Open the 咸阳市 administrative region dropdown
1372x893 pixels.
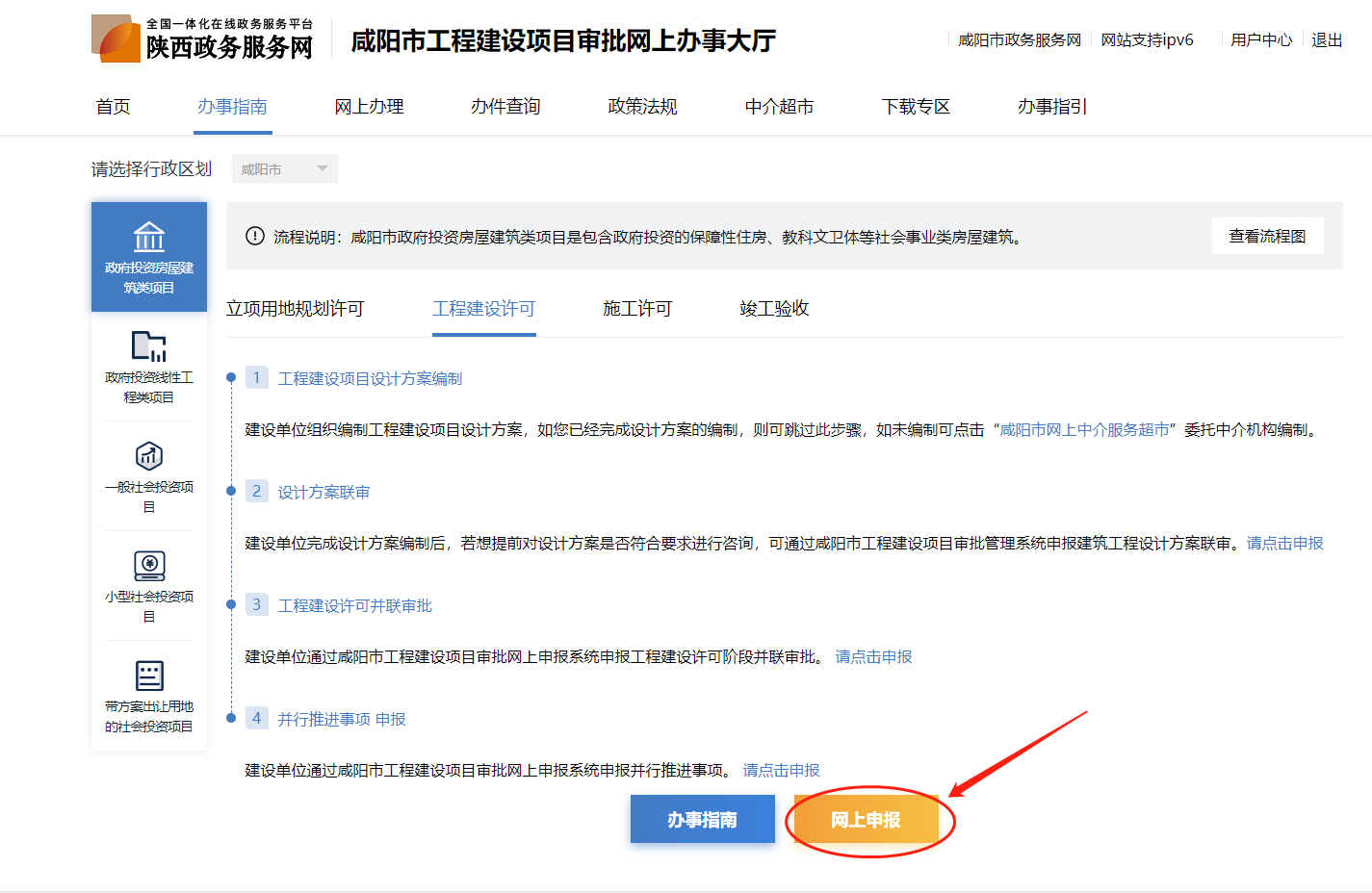point(284,169)
